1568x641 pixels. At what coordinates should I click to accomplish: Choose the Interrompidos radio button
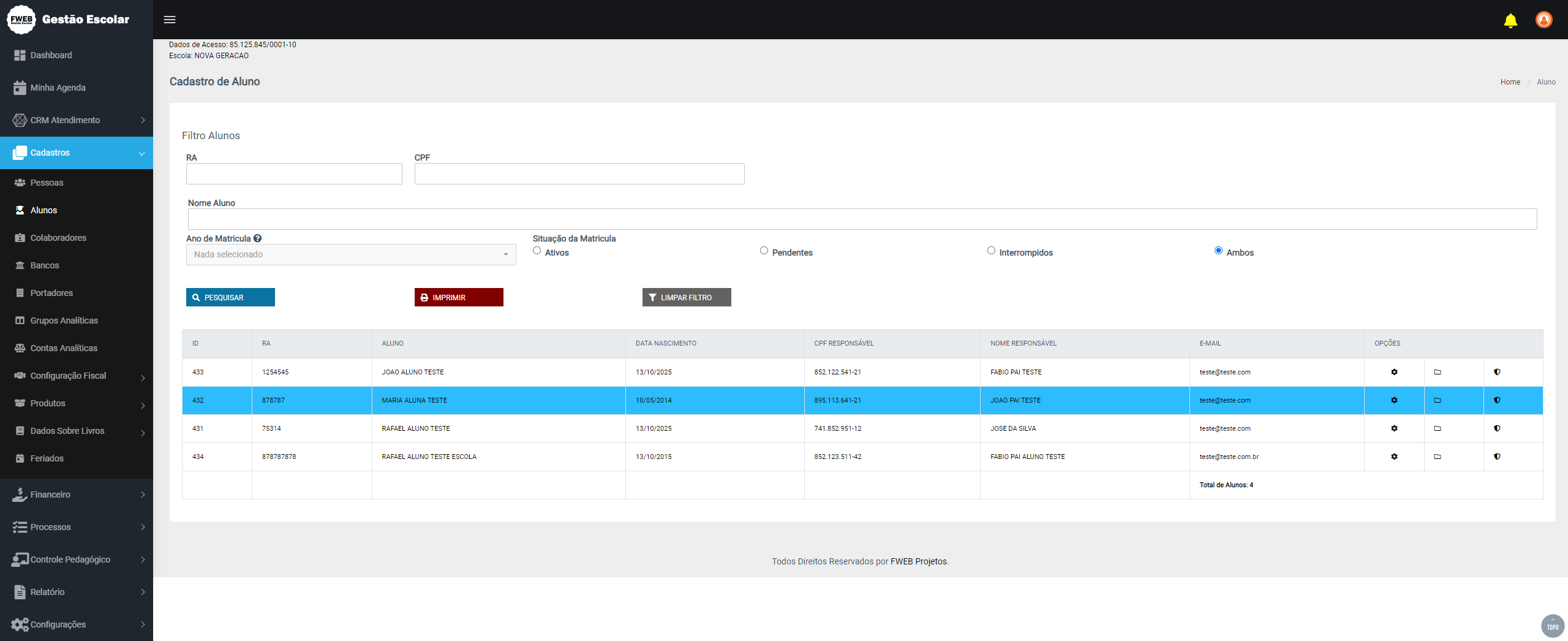coord(991,251)
